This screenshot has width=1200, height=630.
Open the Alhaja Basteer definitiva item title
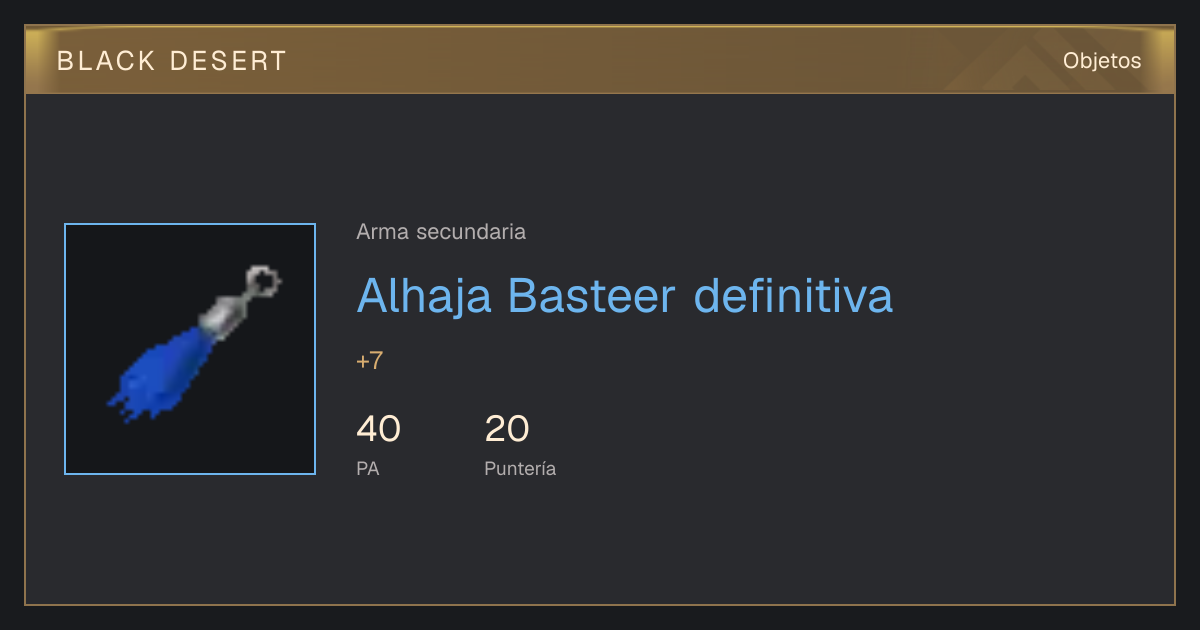(x=624, y=295)
